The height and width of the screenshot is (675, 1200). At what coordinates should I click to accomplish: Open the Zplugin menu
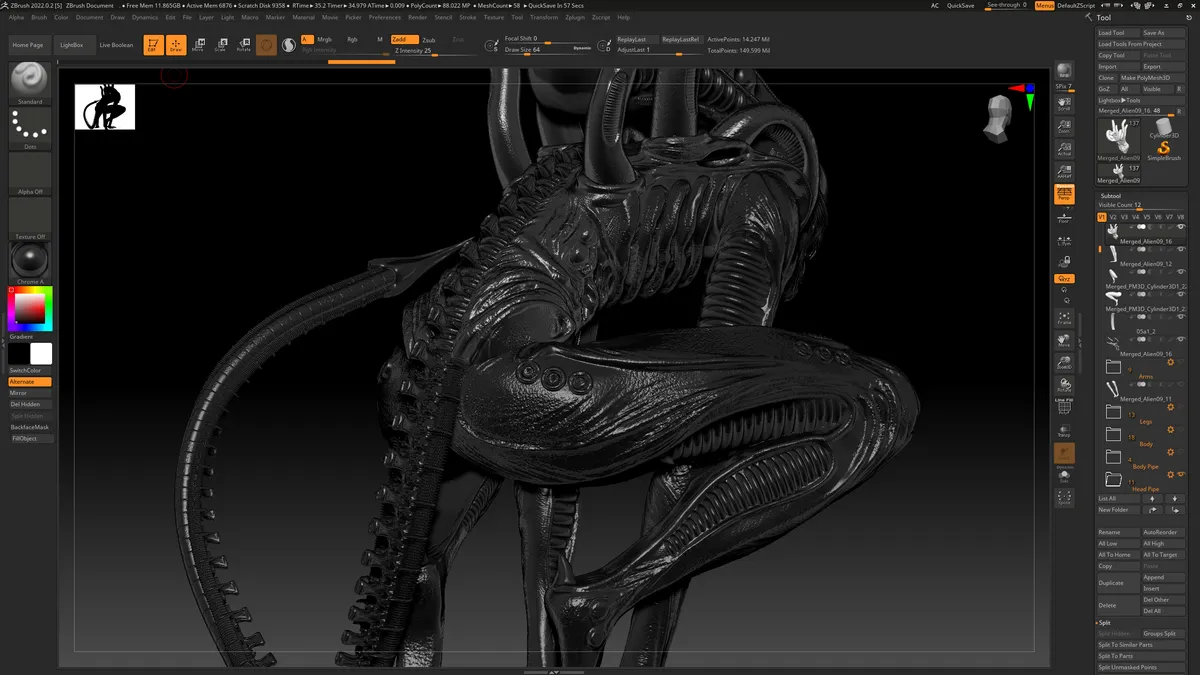(x=575, y=17)
